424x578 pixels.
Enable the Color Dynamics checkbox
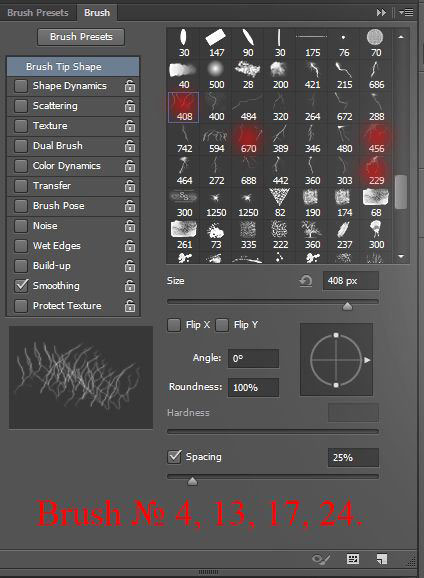[x=21, y=166]
